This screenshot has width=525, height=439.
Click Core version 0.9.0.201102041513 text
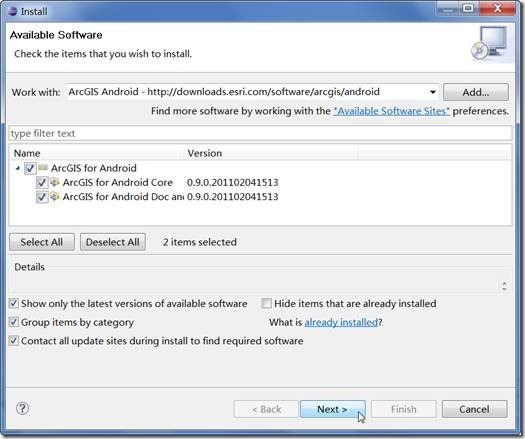232,182
